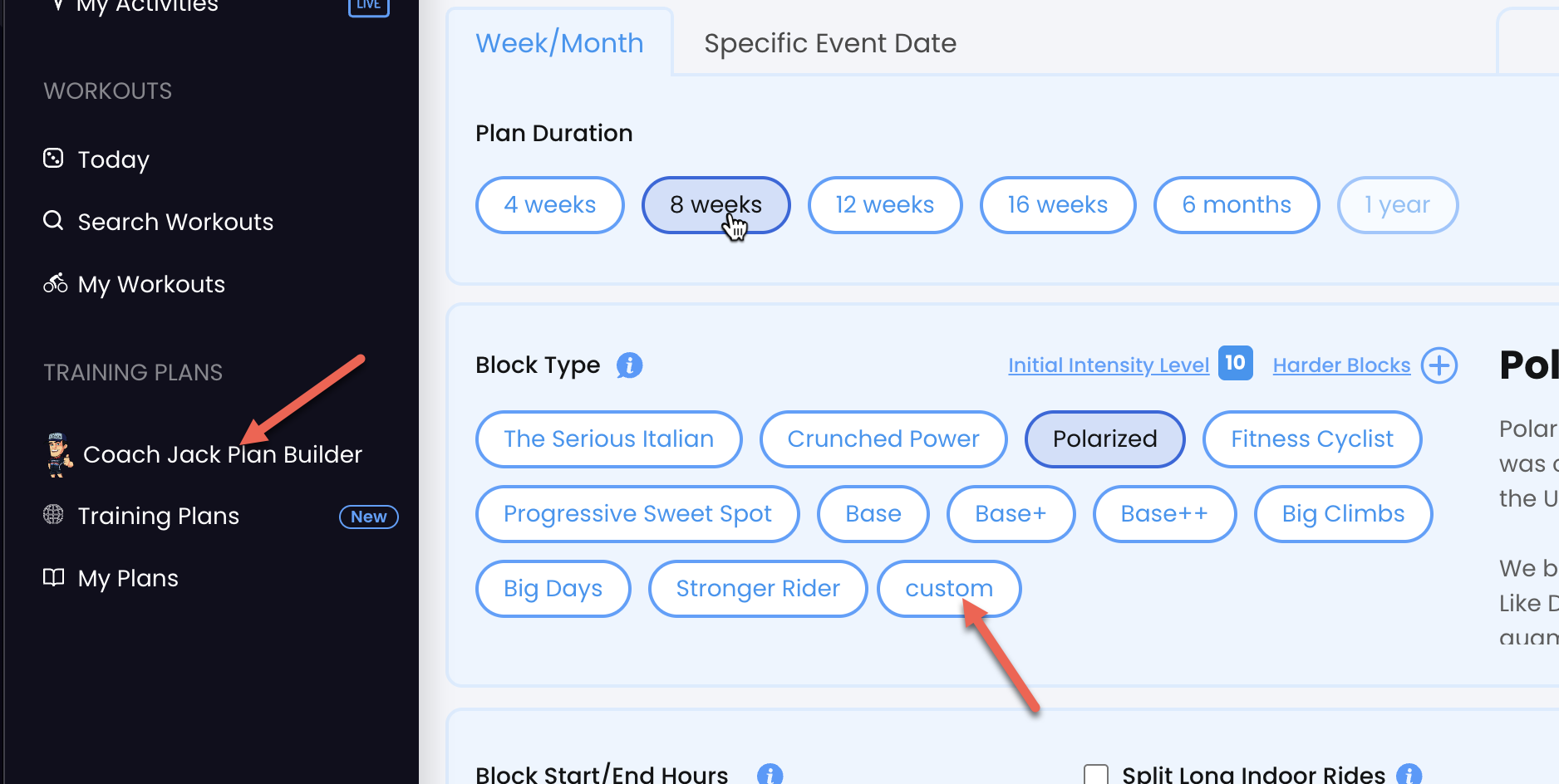Open Block Start/End Hours info icon
The height and width of the screenshot is (784, 1559).
(770, 775)
